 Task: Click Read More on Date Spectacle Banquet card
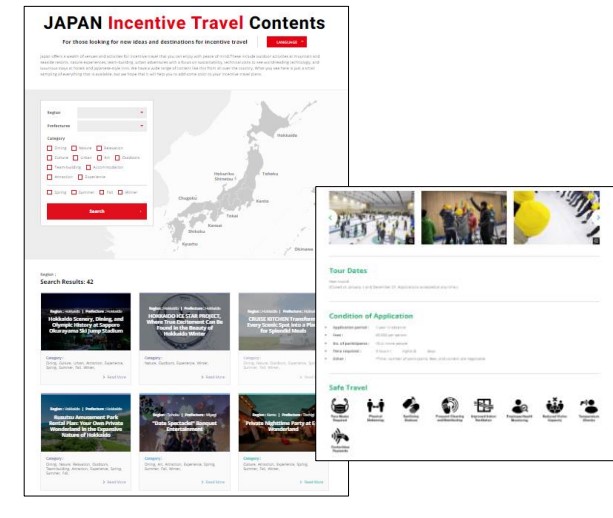point(213,482)
